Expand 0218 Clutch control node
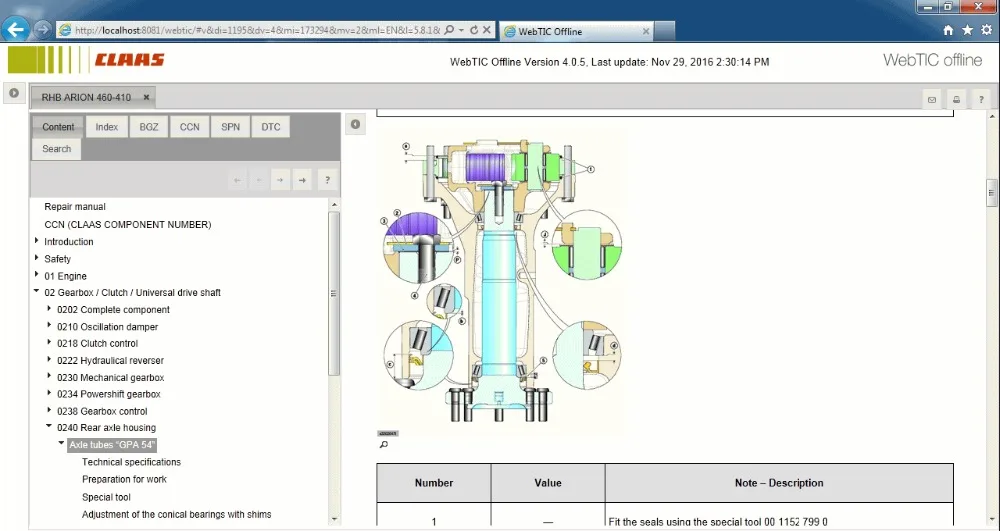The width and height of the screenshot is (1000, 531). (x=49, y=342)
